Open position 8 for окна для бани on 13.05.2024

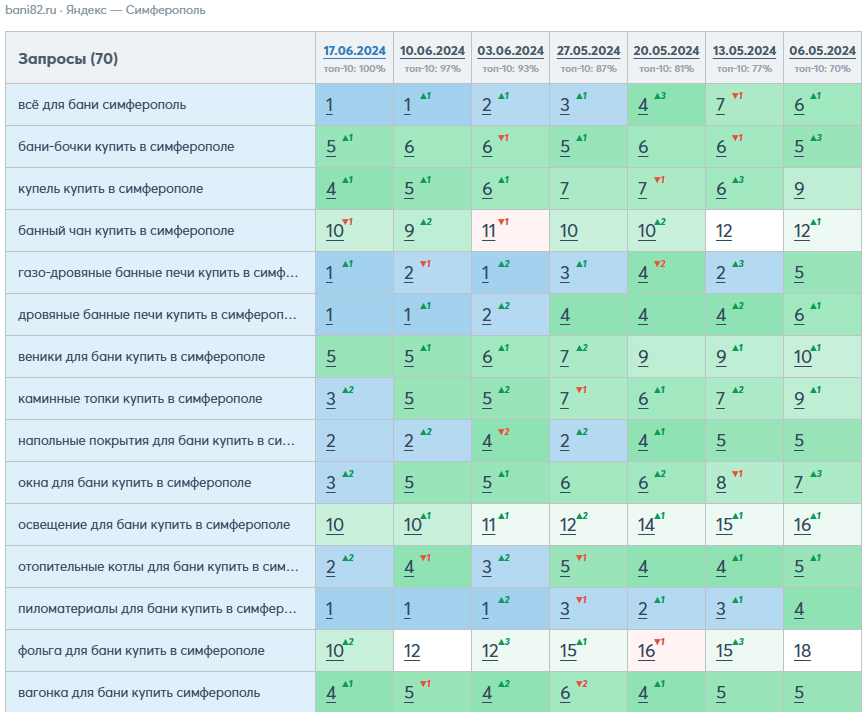721,483
